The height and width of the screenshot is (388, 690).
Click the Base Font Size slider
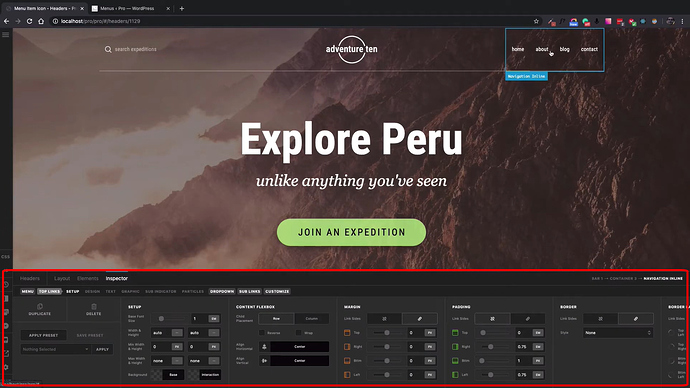[170, 318]
